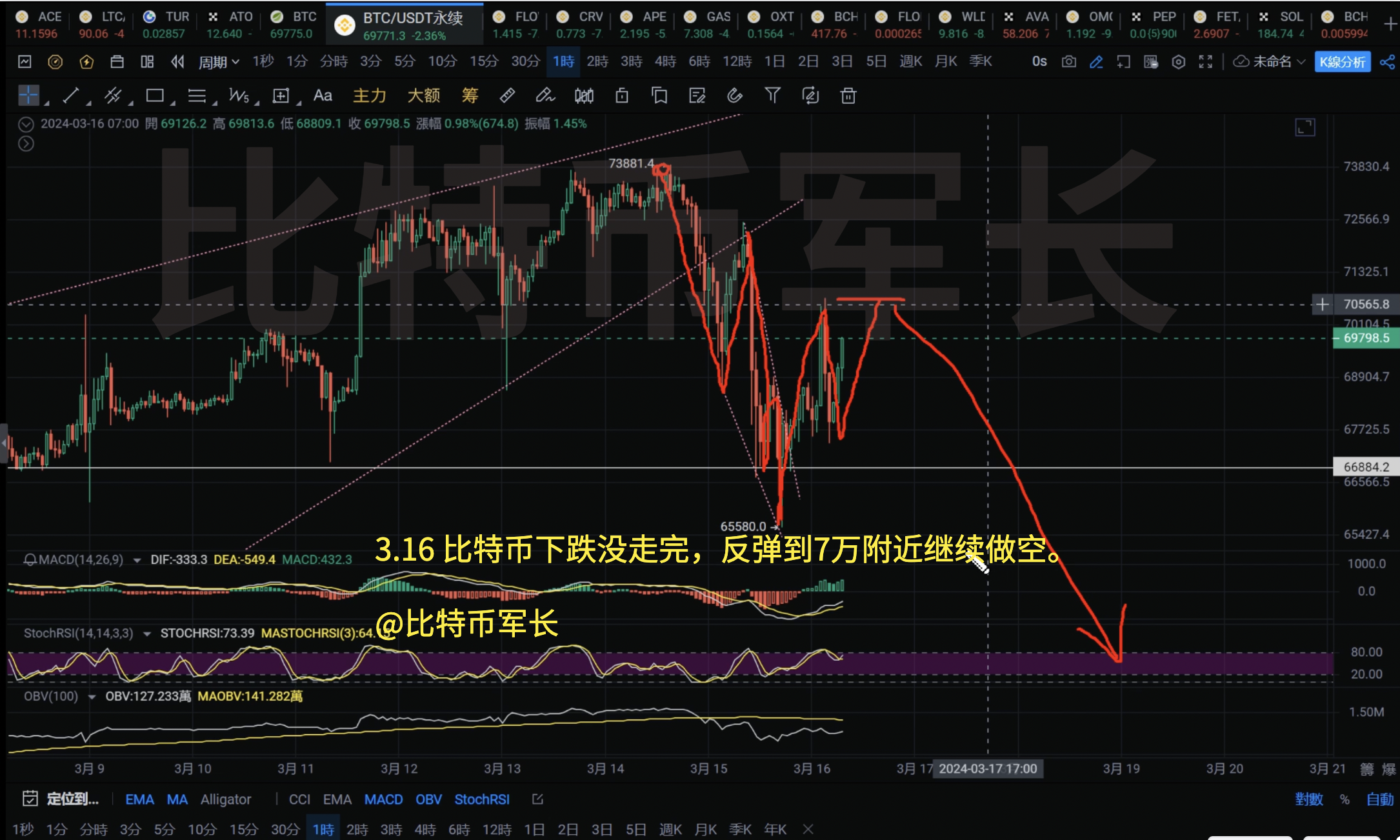Close the bottom timeframe bar with X
The image size is (1400, 840).
(808, 829)
